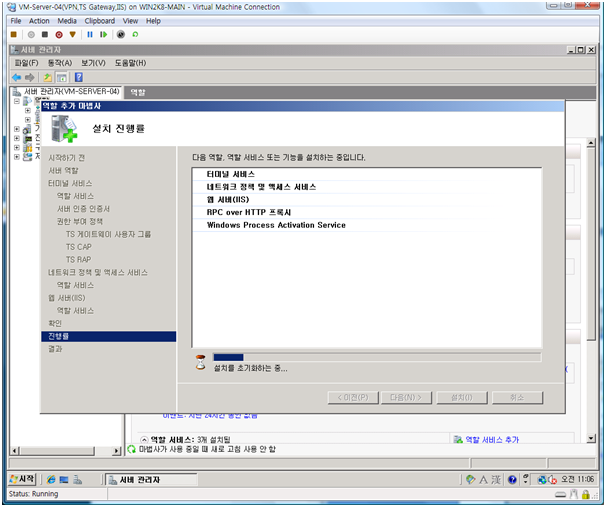Open the 보기(V) menu

pos(93,63)
